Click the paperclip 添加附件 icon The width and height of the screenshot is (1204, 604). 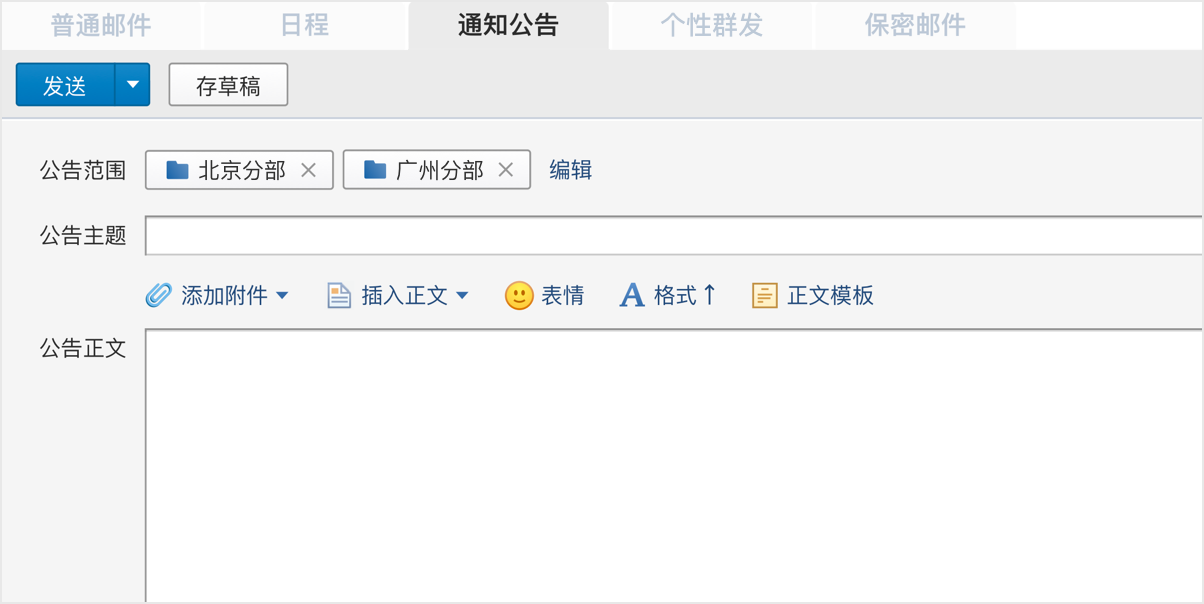coord(159,295)
